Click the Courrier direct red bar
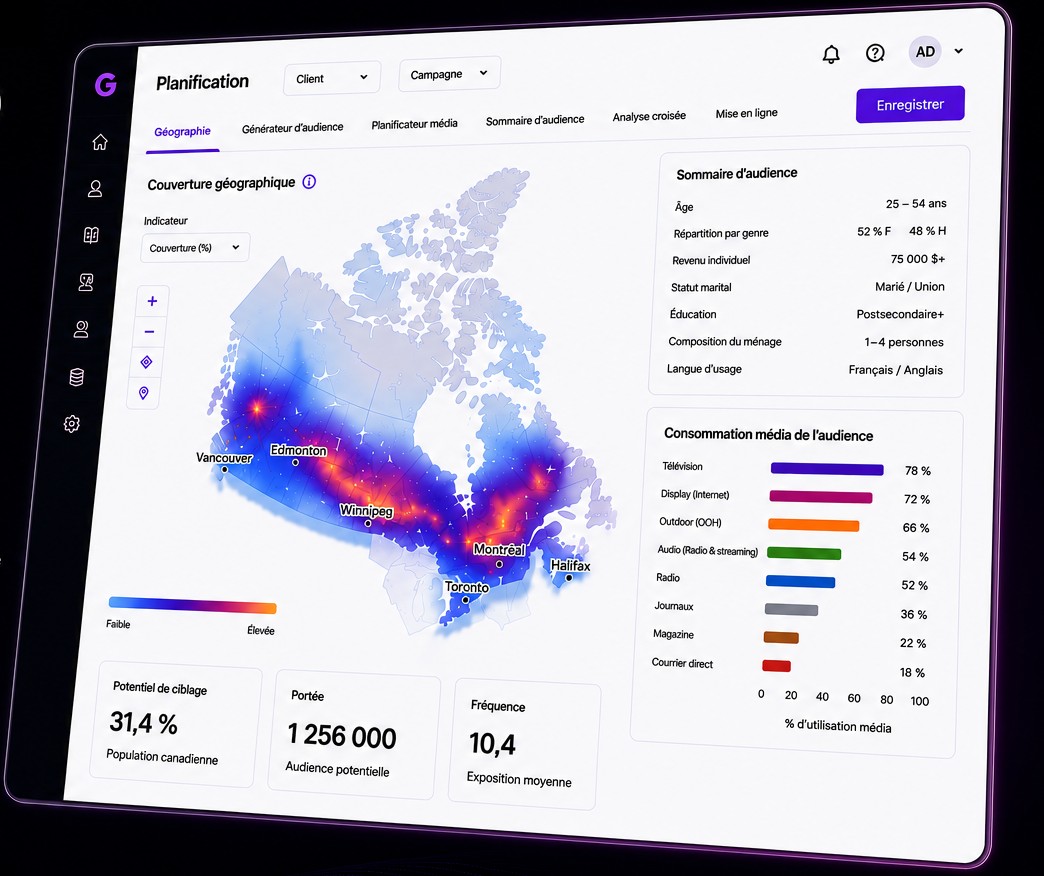 [x=776, y=666]
